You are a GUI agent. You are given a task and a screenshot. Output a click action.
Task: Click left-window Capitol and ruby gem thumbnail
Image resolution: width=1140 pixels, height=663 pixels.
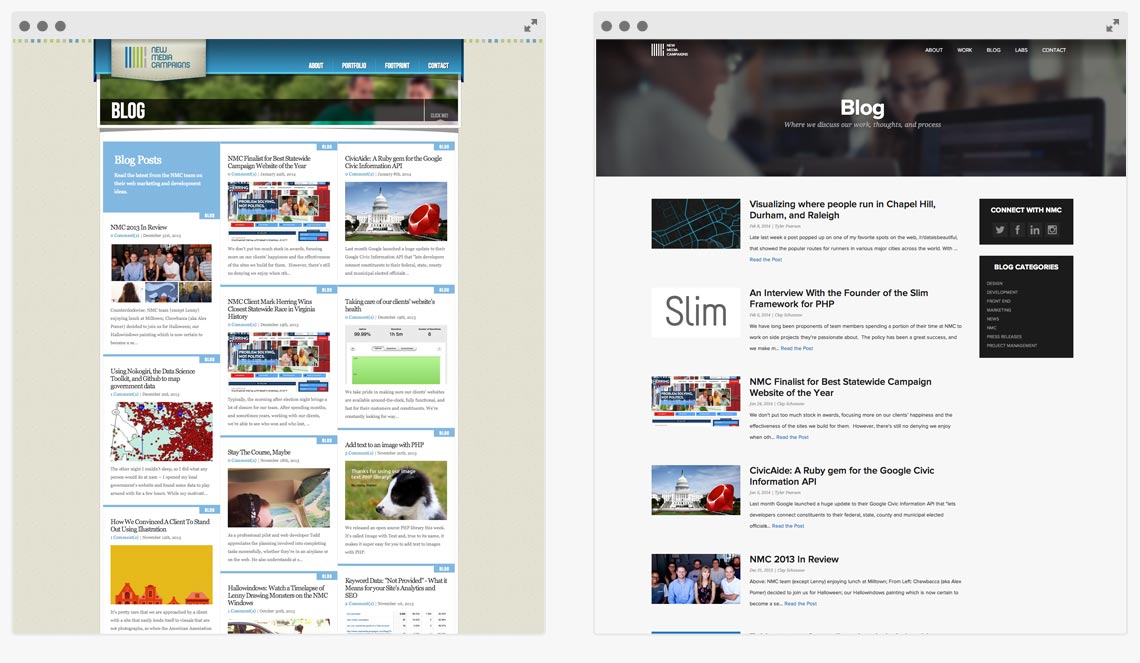click(396, 212)
